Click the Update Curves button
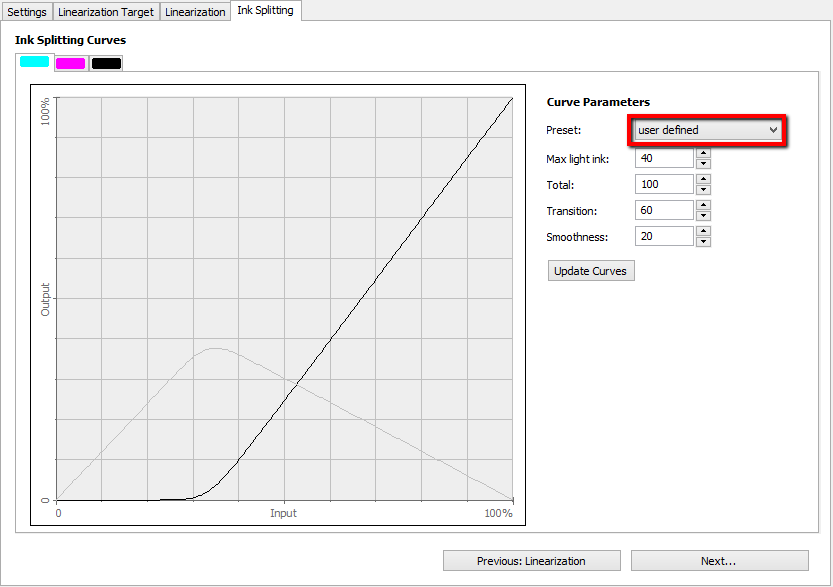The width and height of the screenshot is (833, 587). click(591, 271)
